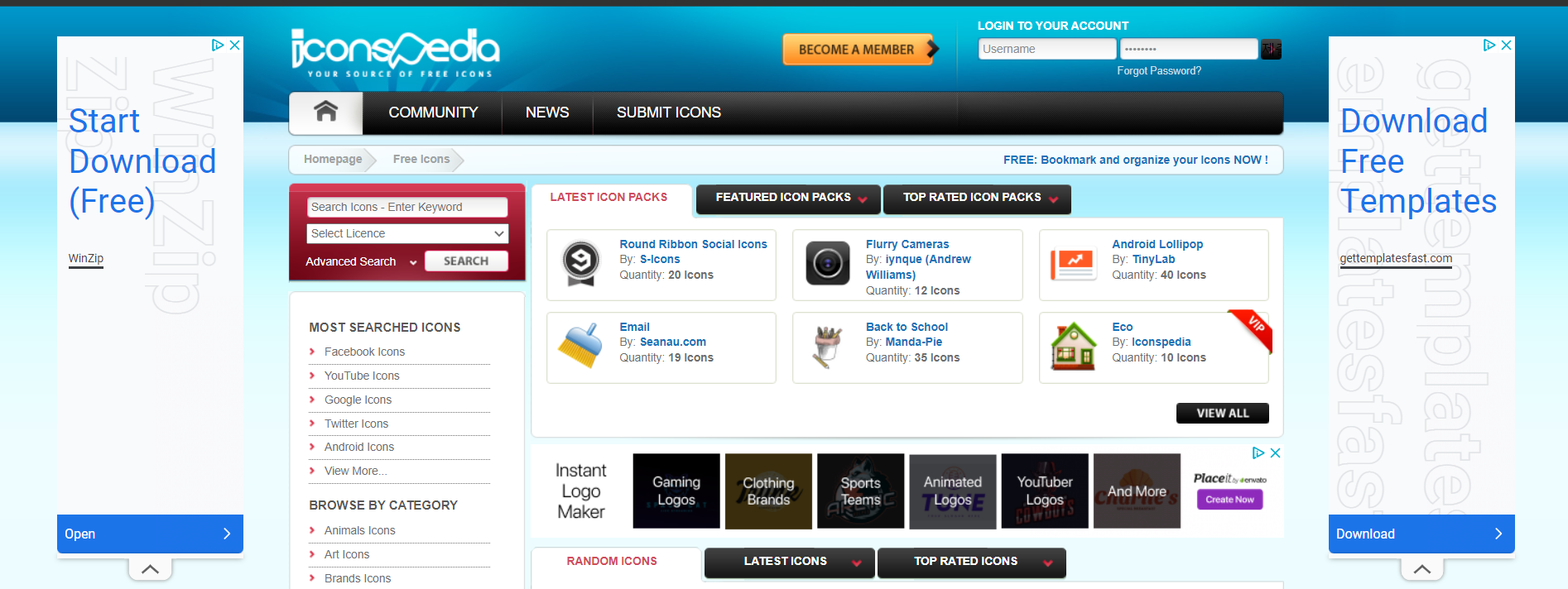Click Gaming Logos ad thumbnail

(x=676, y=491)
